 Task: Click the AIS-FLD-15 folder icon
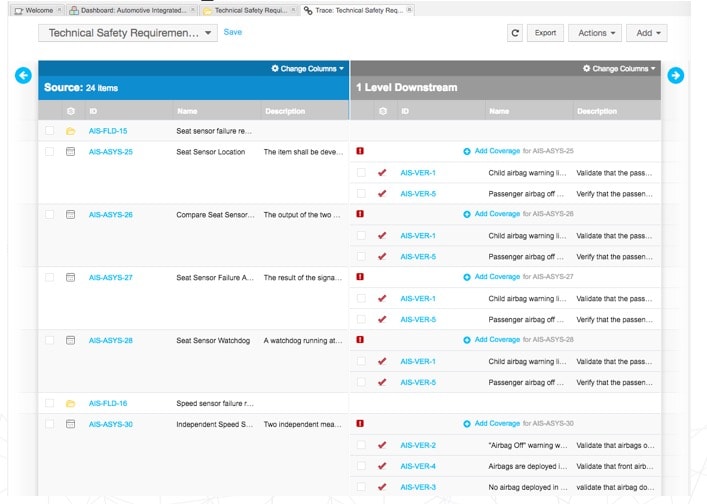70,131
